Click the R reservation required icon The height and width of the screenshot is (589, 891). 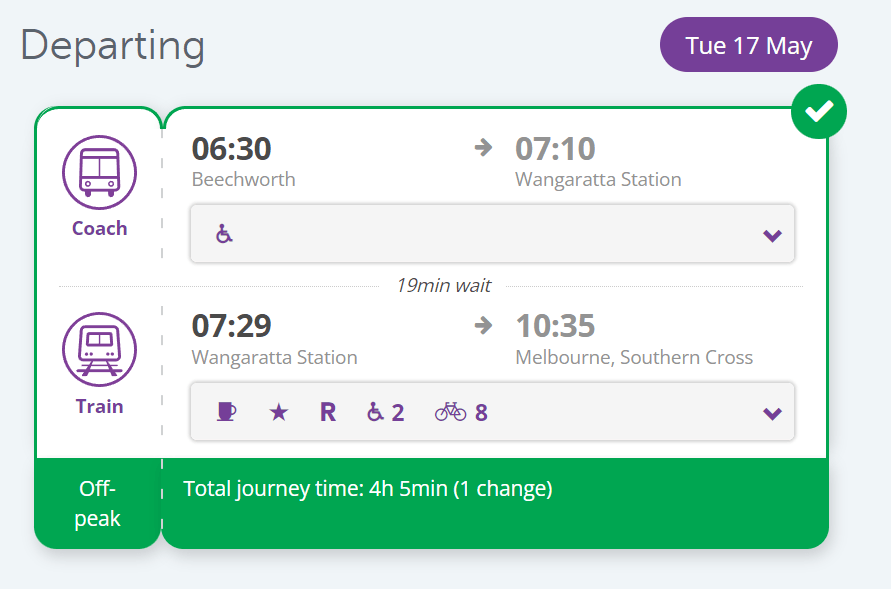point(328,412)
